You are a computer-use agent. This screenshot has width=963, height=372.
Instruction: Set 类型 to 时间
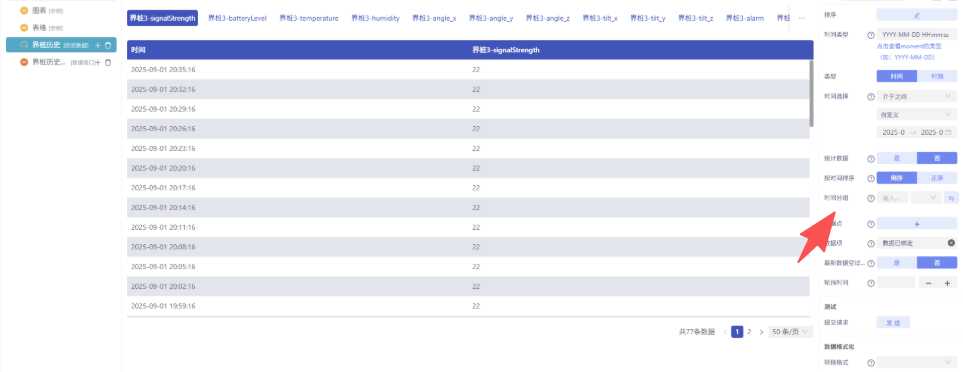tap(897, 77)
